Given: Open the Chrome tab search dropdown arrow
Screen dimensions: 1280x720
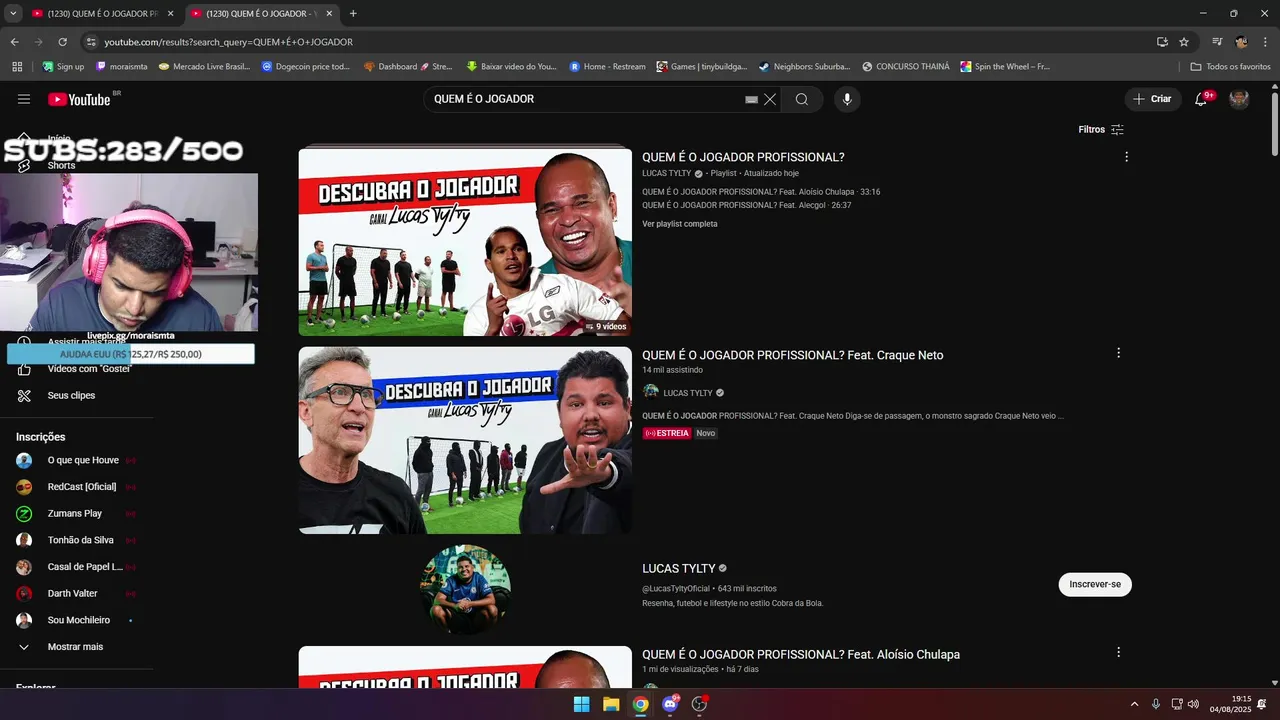Looking at the screenshot, I should coord(13,13).
